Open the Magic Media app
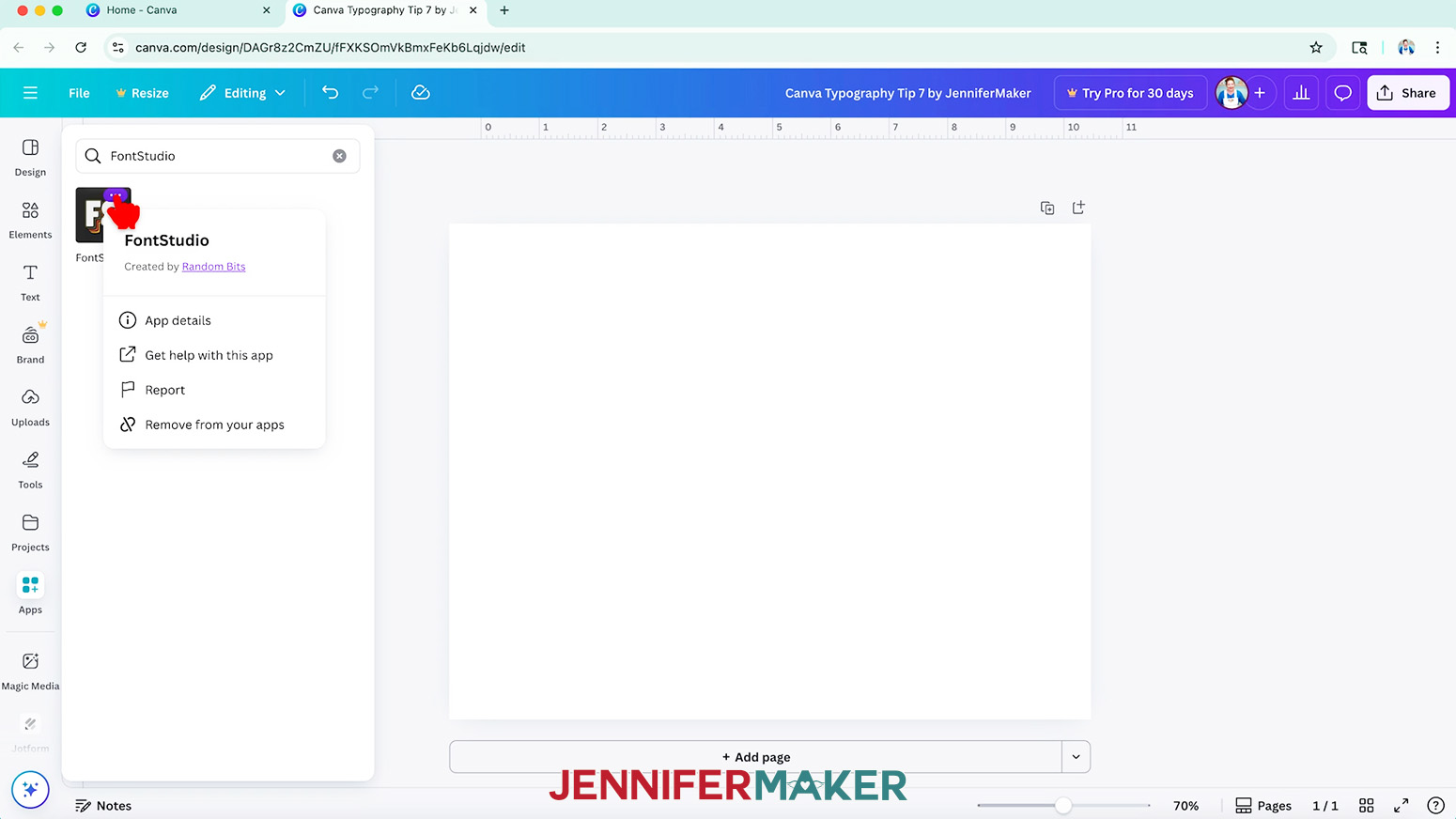 (x=30, y=672)
